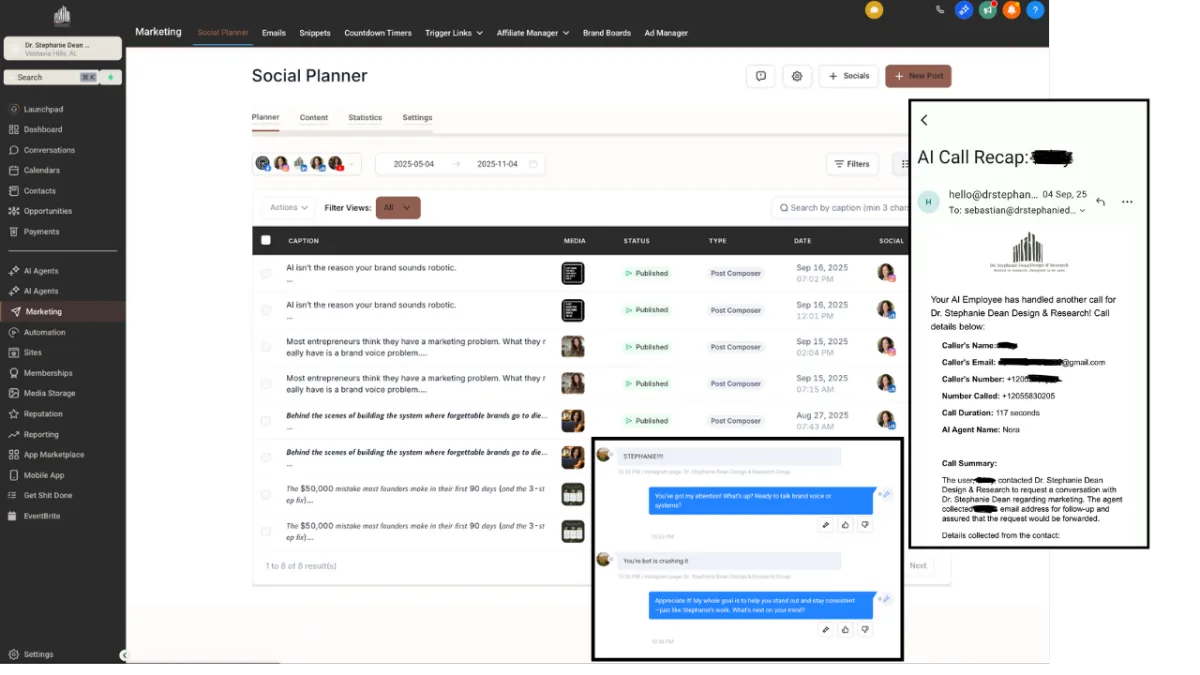Expand the Trigger Links dropdown

(453, 33)
